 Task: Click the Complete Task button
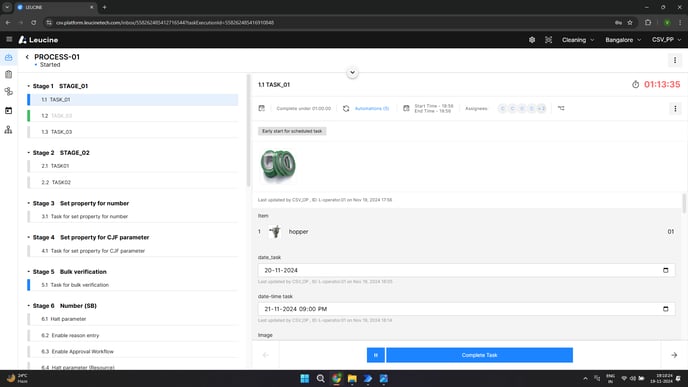pos(479,355)
